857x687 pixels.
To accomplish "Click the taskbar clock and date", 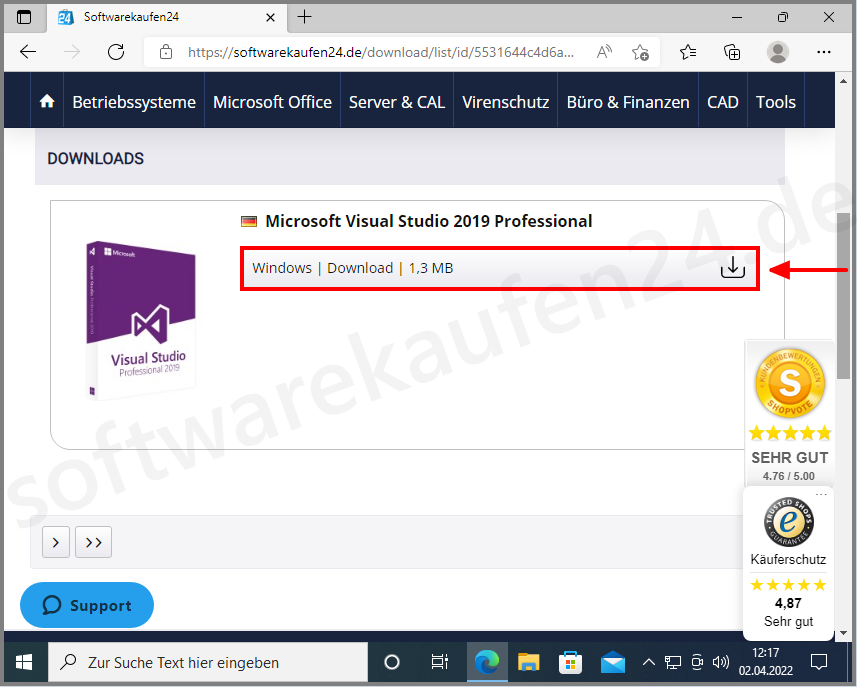I will 766,662.
